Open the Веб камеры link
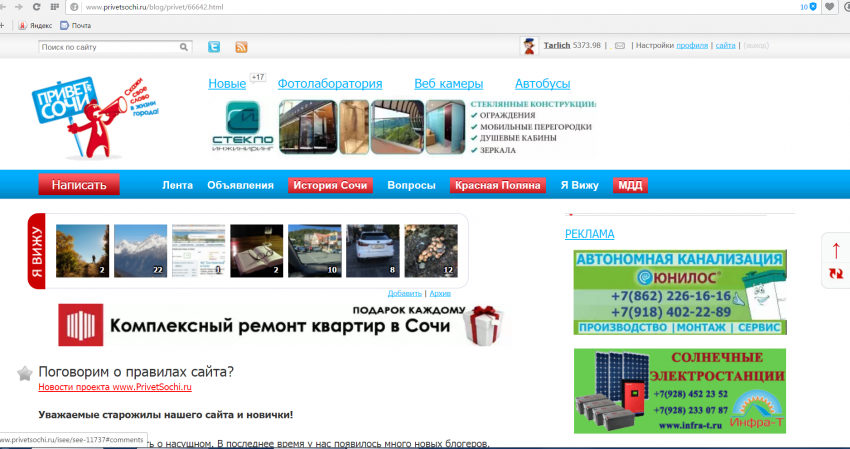Screen dimensions: 850x449 (x=448, y=84)
